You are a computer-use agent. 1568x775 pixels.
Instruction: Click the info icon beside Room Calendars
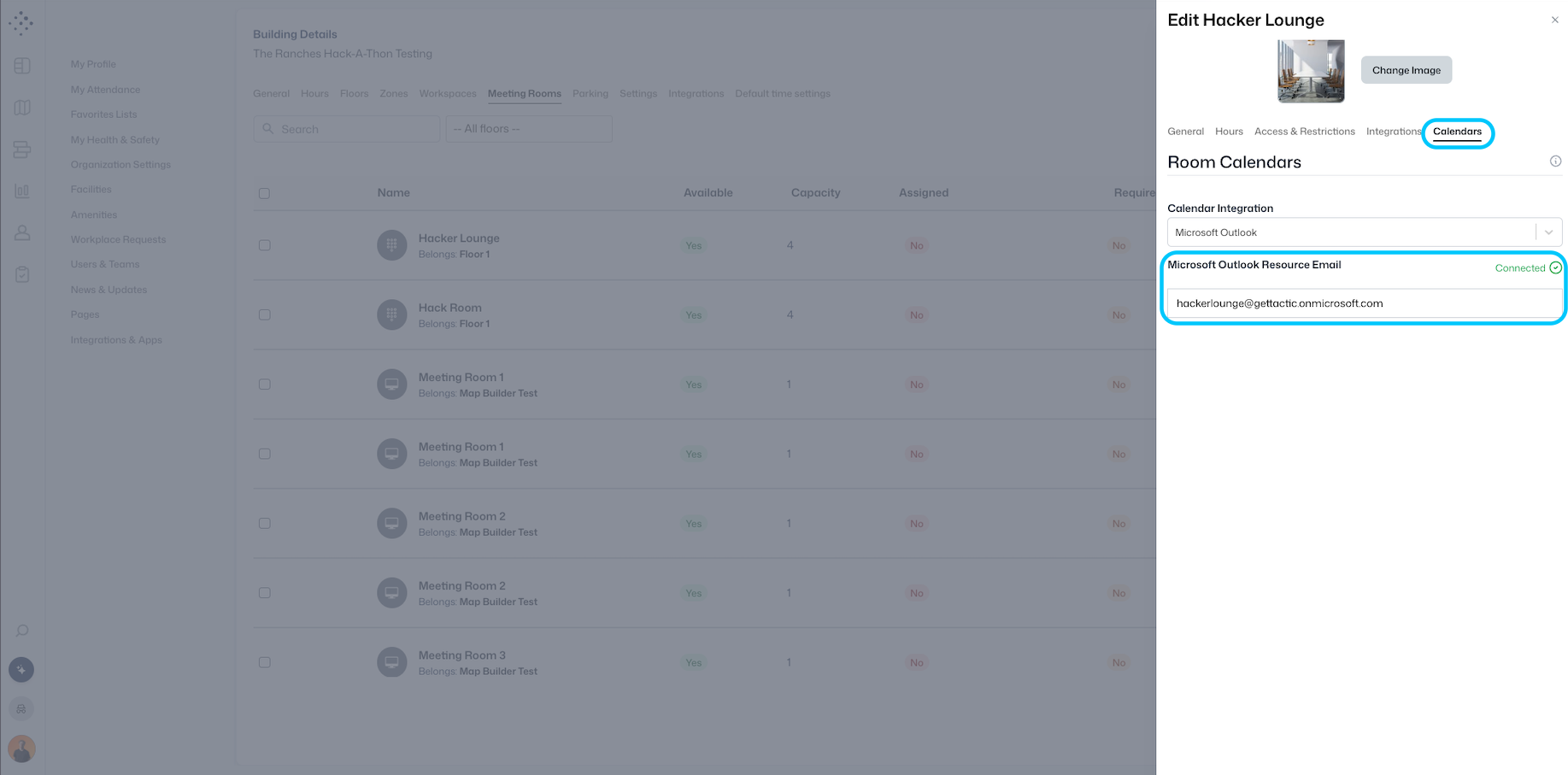(1555, 161)
